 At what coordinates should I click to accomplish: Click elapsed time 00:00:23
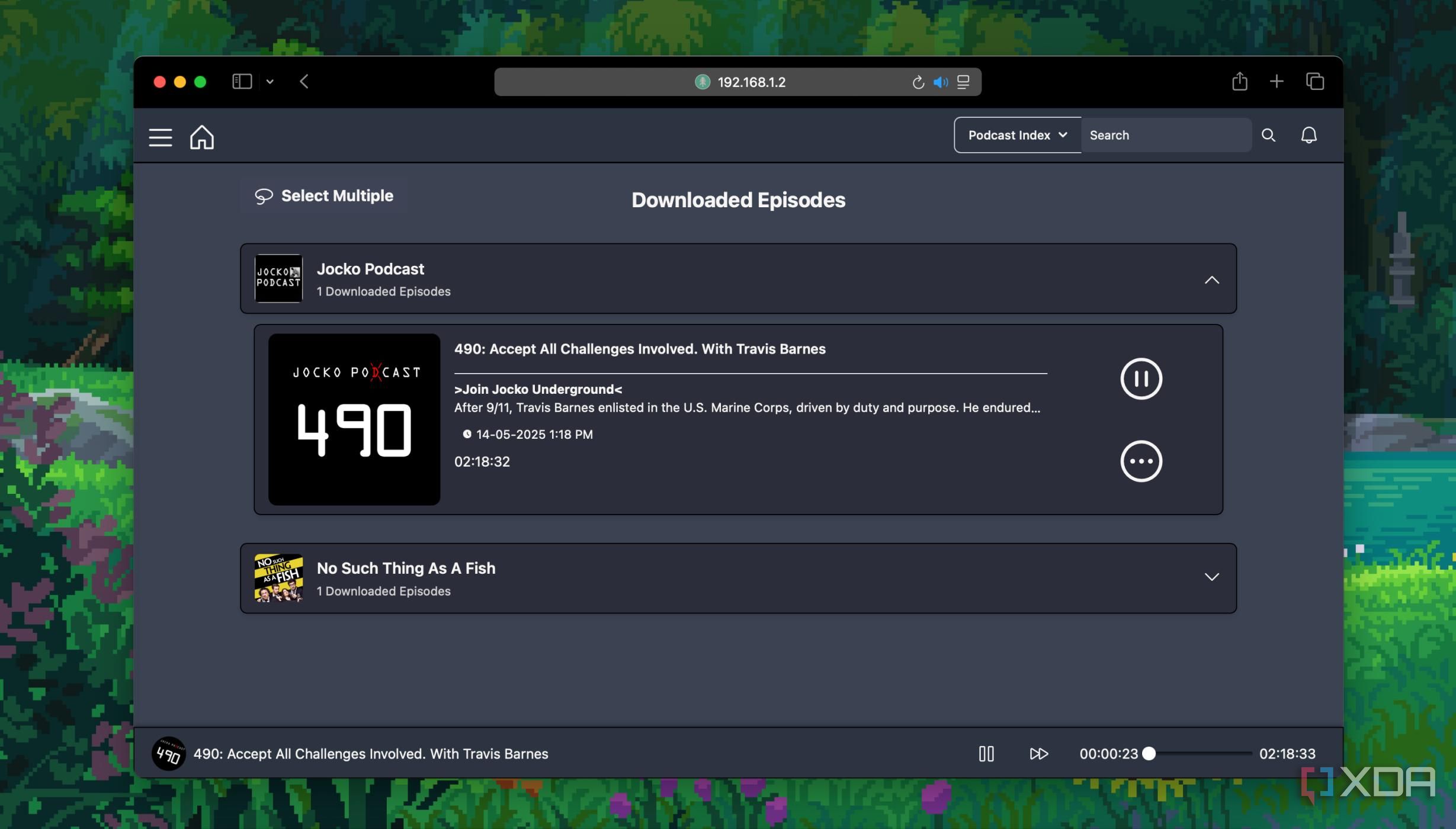pos(1108,754)
